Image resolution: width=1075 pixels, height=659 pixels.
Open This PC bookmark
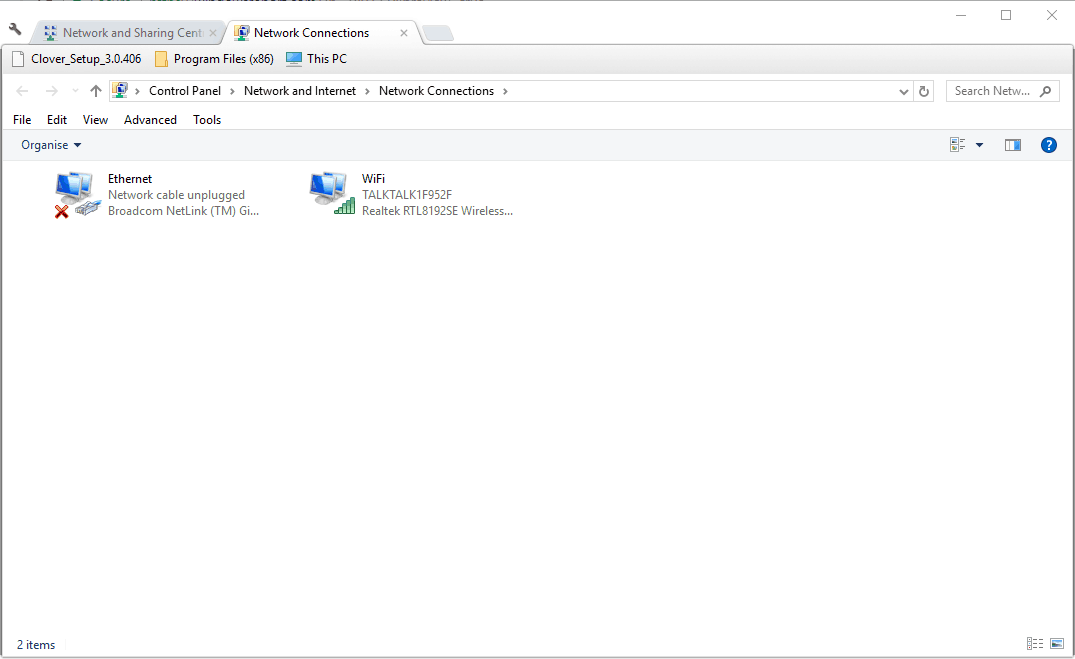tap(317, 59)
